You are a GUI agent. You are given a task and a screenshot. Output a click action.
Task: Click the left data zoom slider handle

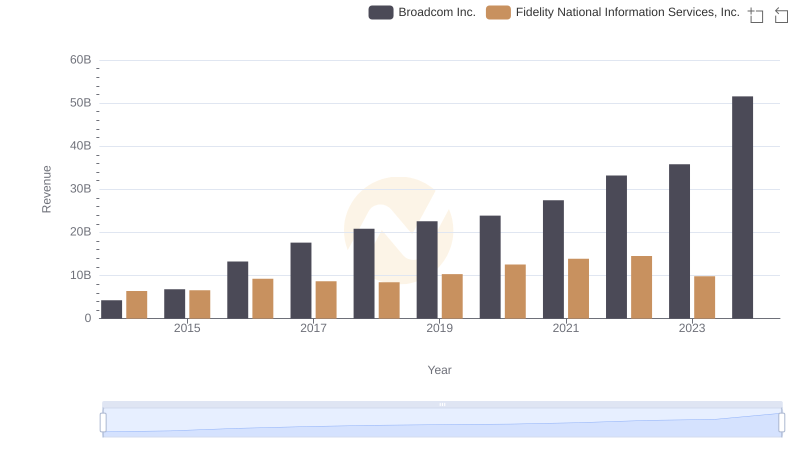click(x=103, y=423)
